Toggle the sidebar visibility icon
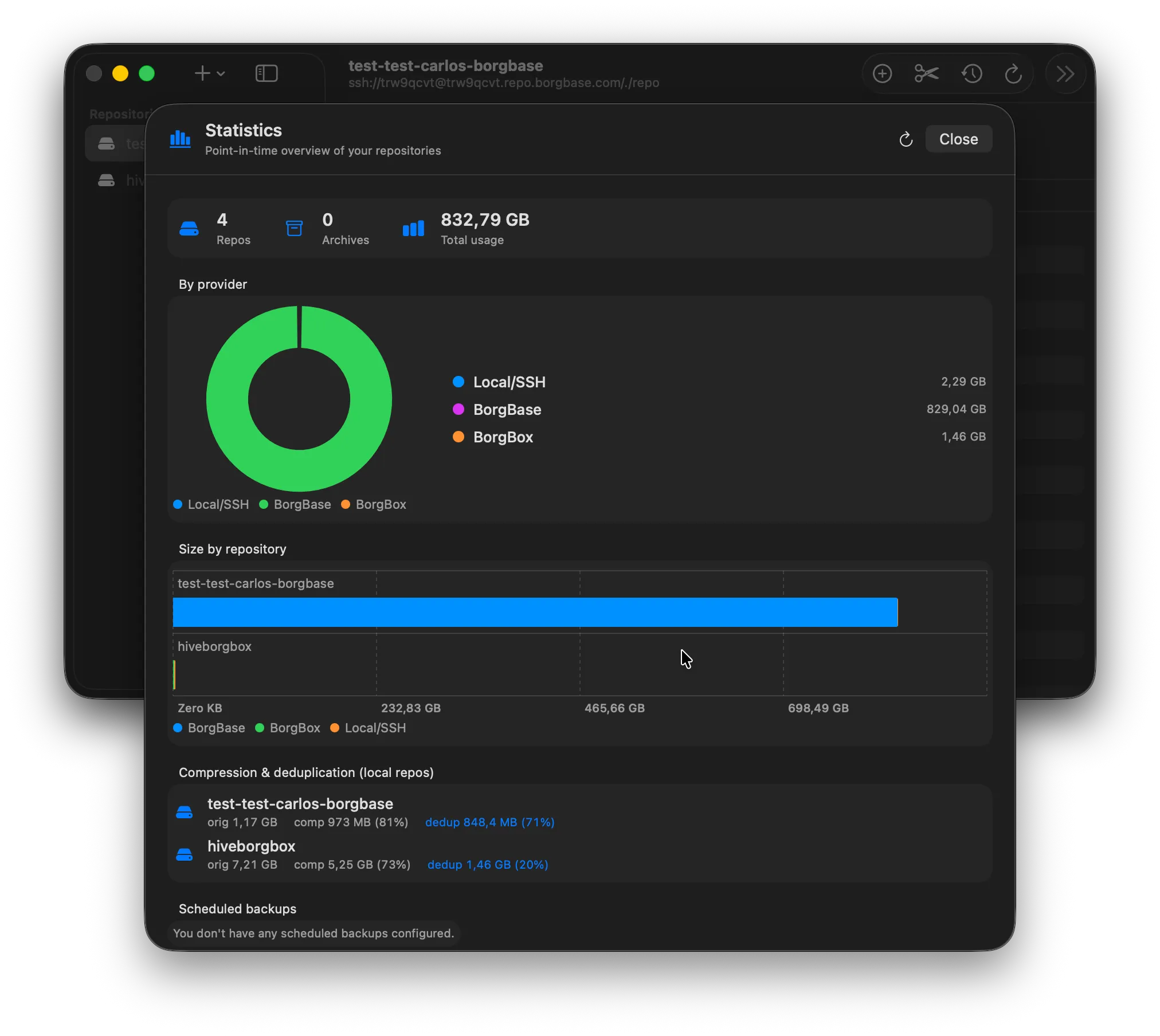The height and width of the screenshot is (1036, 1160). 266,73
